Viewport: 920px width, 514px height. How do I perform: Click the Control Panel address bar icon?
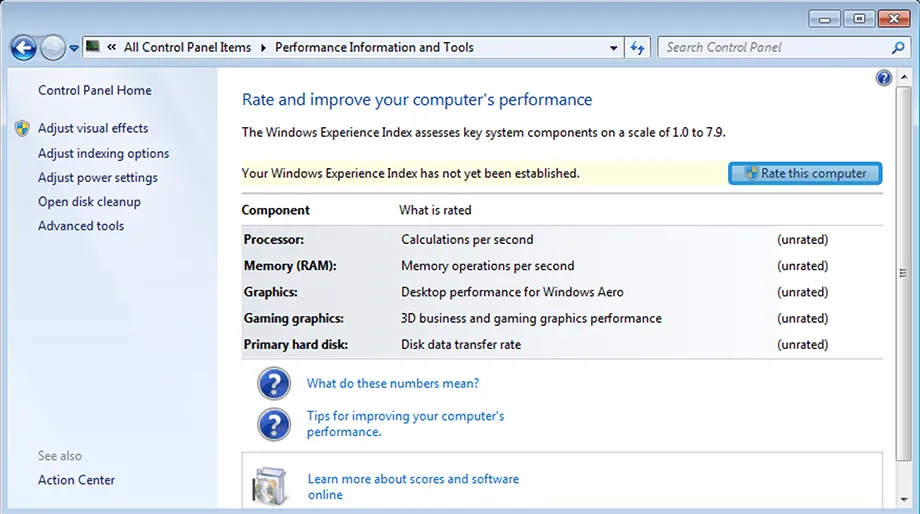93,46
